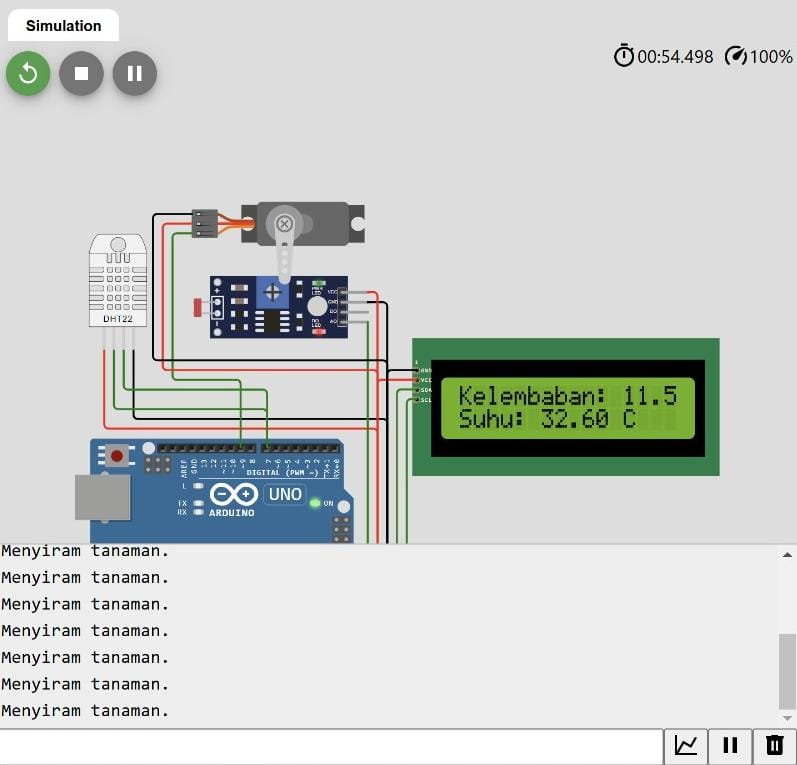Screen dimensions: 797x765
Task: Click the serial monitor scroll-down arrow
Action: [x=787, y=718]
